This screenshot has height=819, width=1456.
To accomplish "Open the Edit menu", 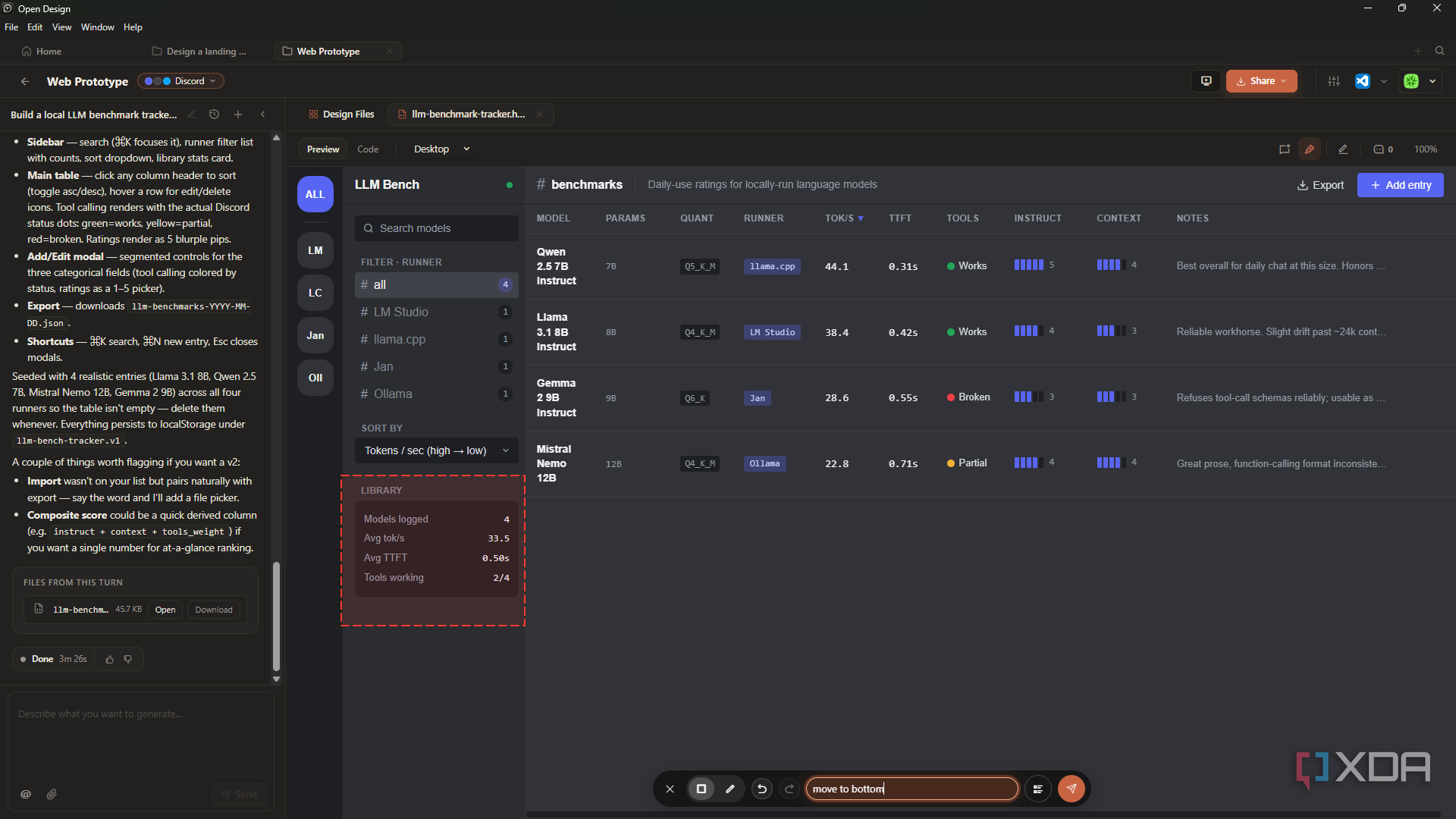I will point(35,27).
